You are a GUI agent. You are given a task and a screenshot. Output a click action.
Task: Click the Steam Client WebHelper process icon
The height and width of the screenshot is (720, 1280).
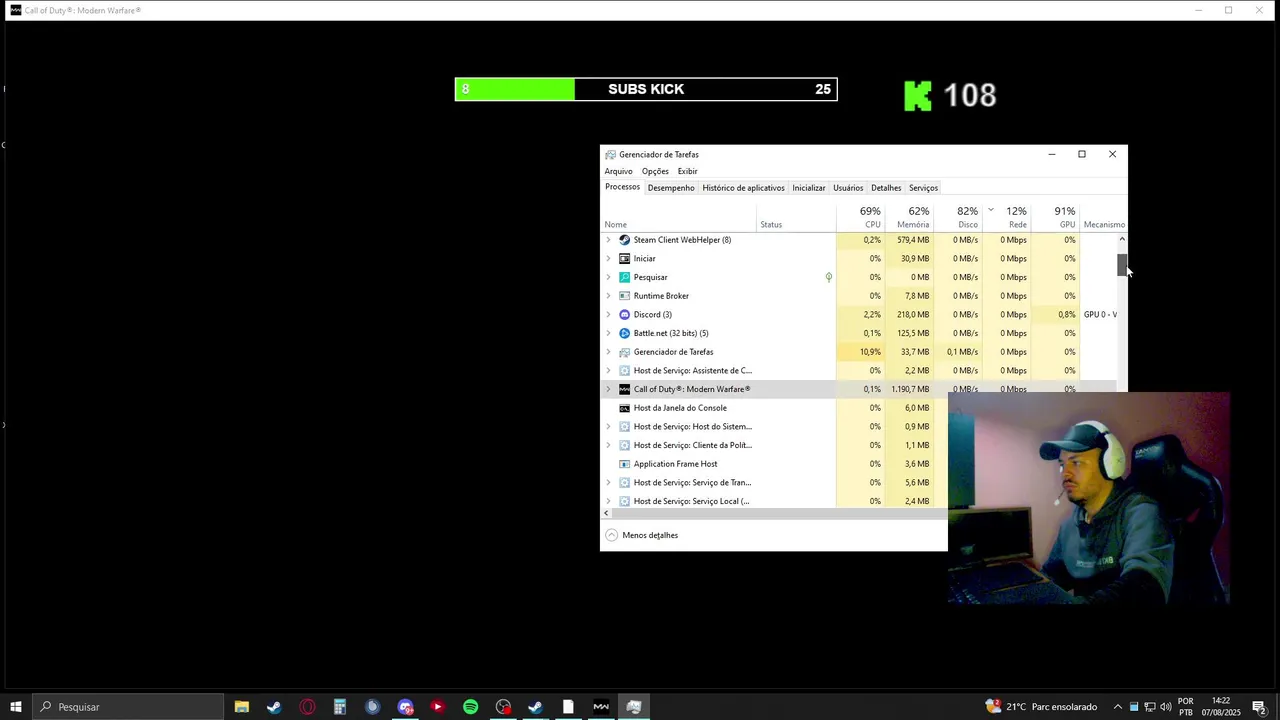click(625, 240)
